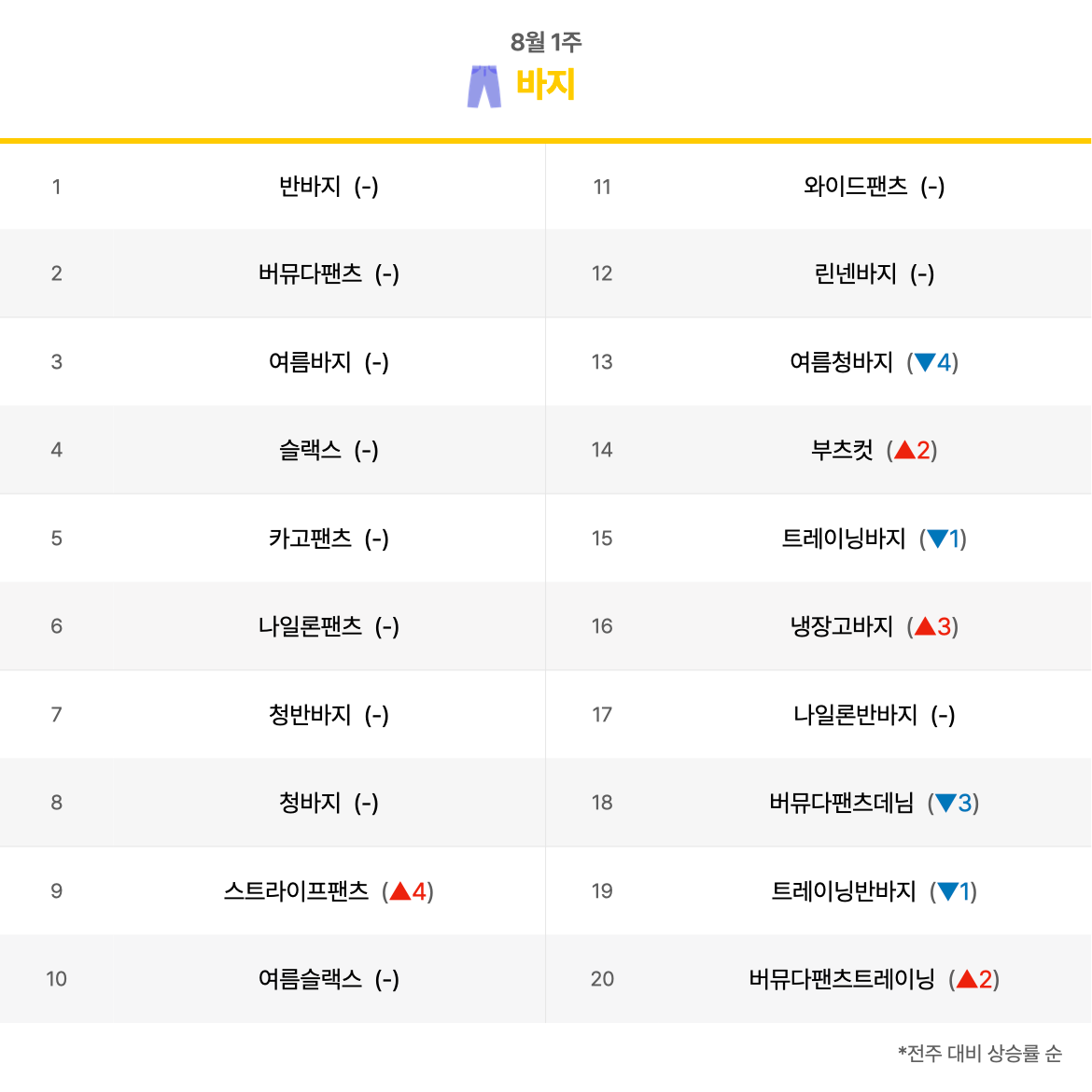The width and height of the screenshot is (1092, 1092).
Task: Click red up arrow beside 냉장고바지
Action: [925, 626]
